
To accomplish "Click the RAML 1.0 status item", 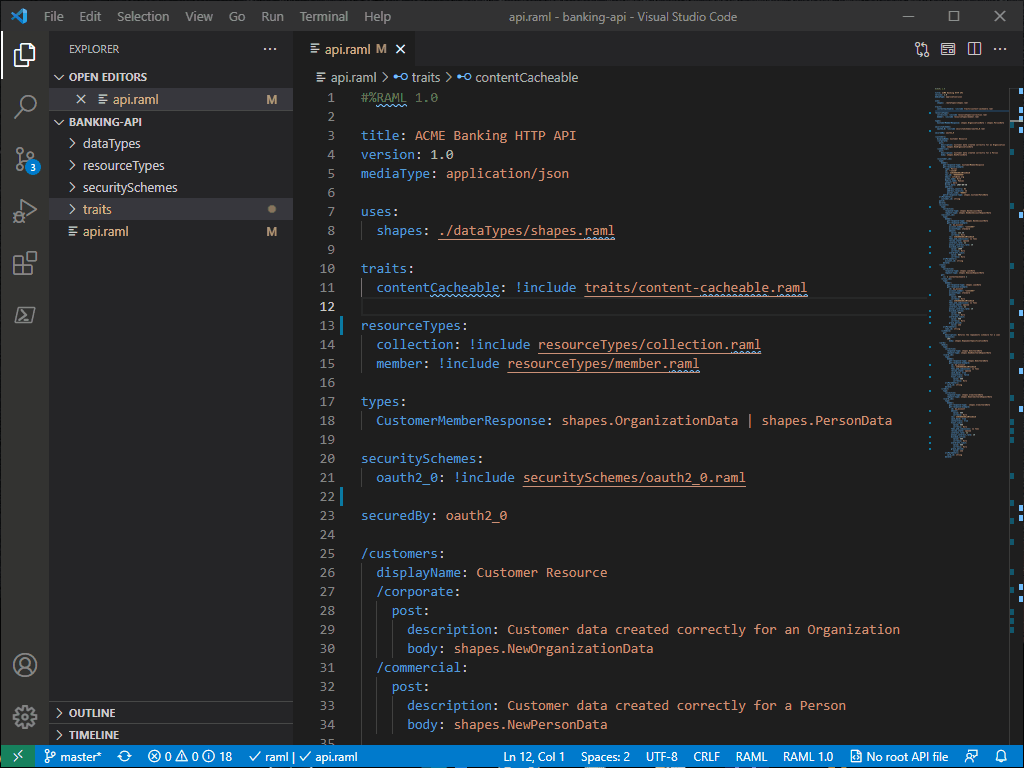I will 808,756.
